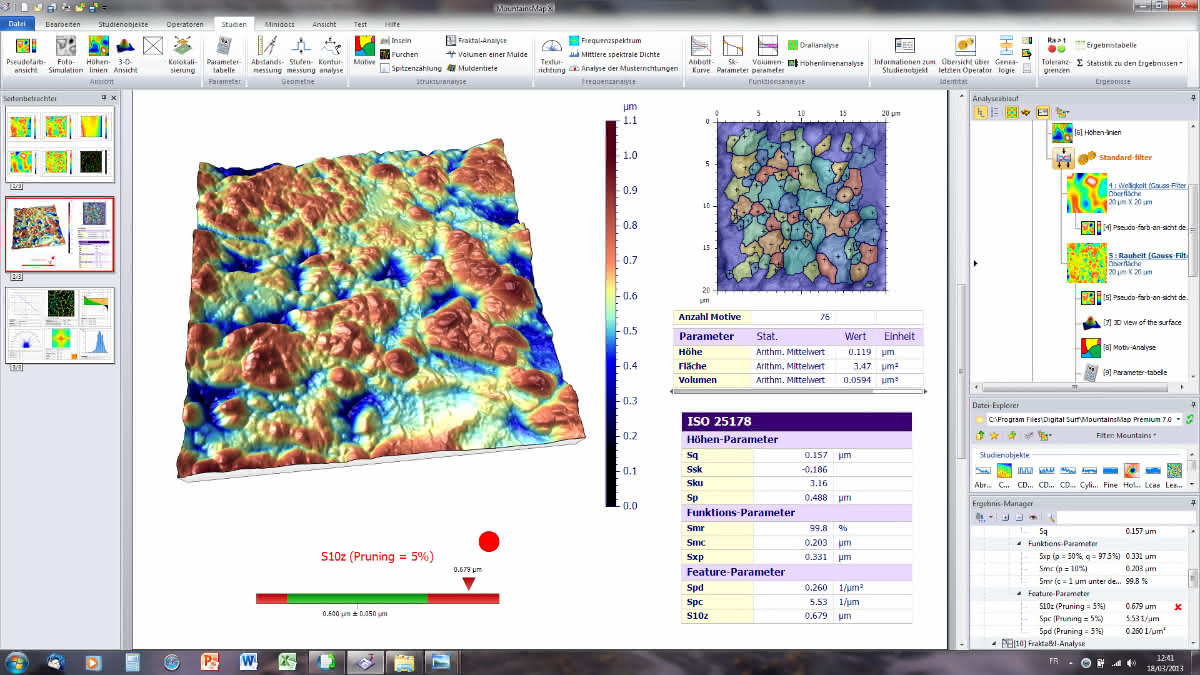Start the Abstandsmessung tool
This screenshot has height=675, width=1200.
click(267, 55)
